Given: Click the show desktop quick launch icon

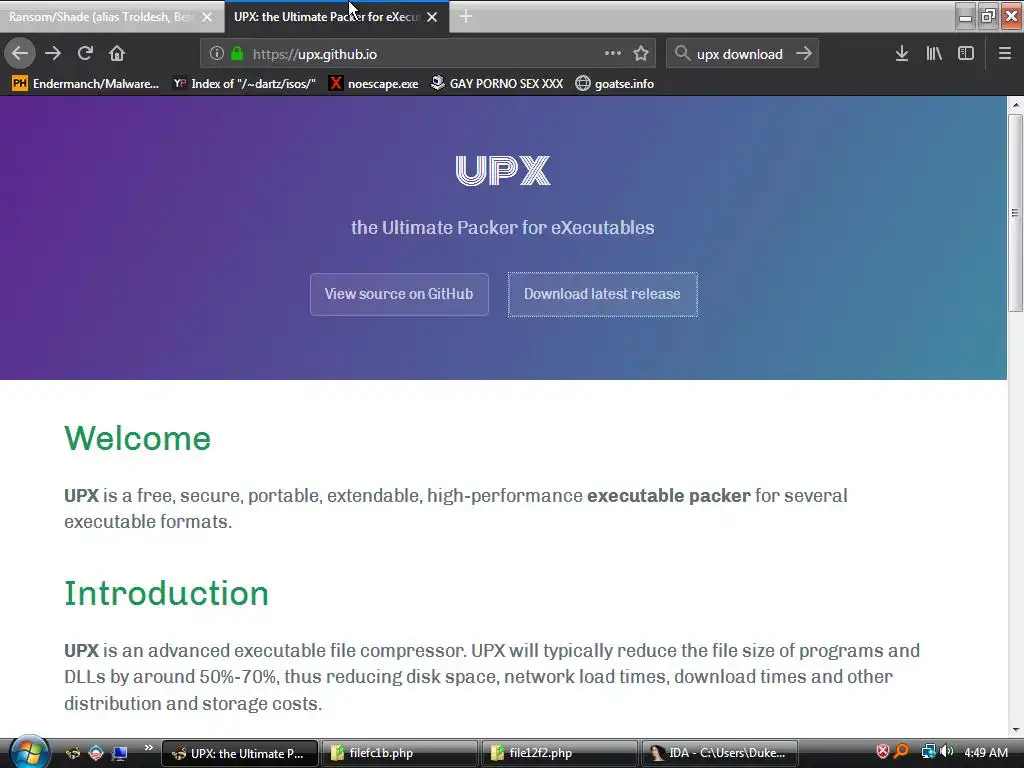Looking at the screenshot, I should click(x=120, y=753).
